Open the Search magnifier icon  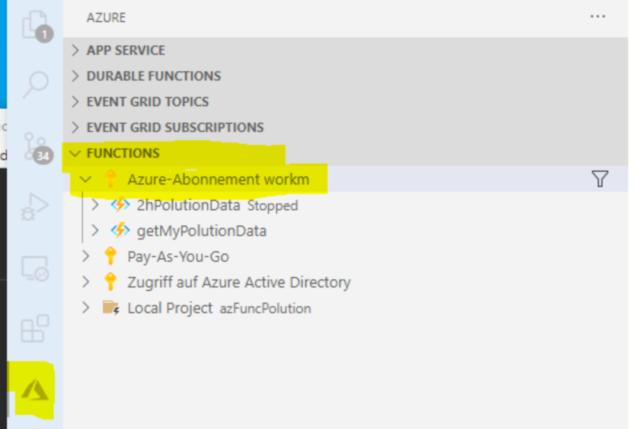click(36, 84)
